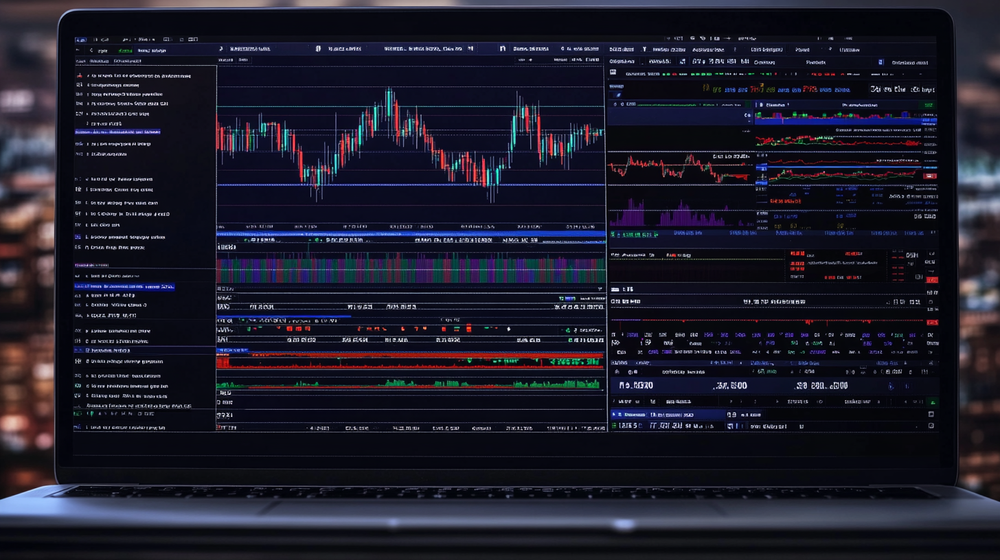Click the red indicator band below the heatmap
This screenshot has width=1000, height=560.
coord(410,357)
